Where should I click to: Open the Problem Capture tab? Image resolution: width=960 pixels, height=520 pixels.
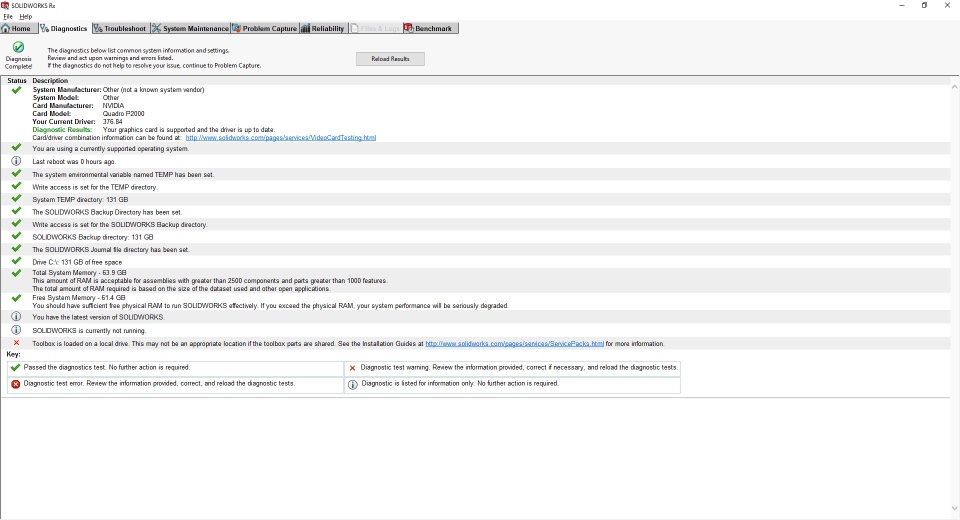(264, 28)
